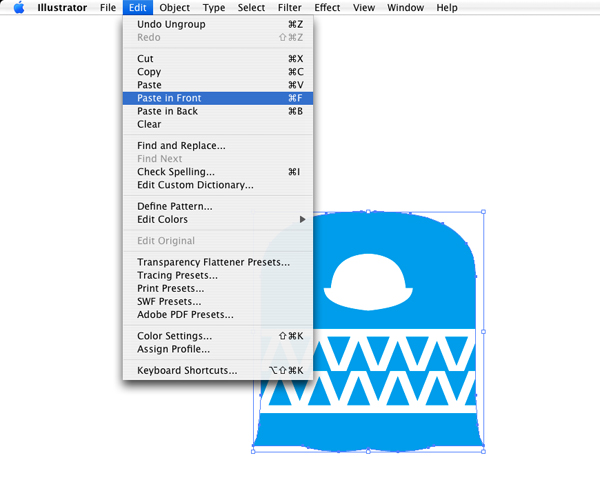Open Find and Replace dialog
Screen dimensions: 600x500
pyautogui.click(x=218, y=146)
